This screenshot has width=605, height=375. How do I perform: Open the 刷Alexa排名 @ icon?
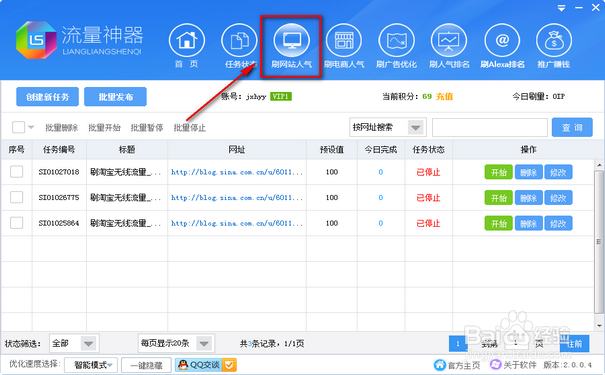tap(502, 41)
